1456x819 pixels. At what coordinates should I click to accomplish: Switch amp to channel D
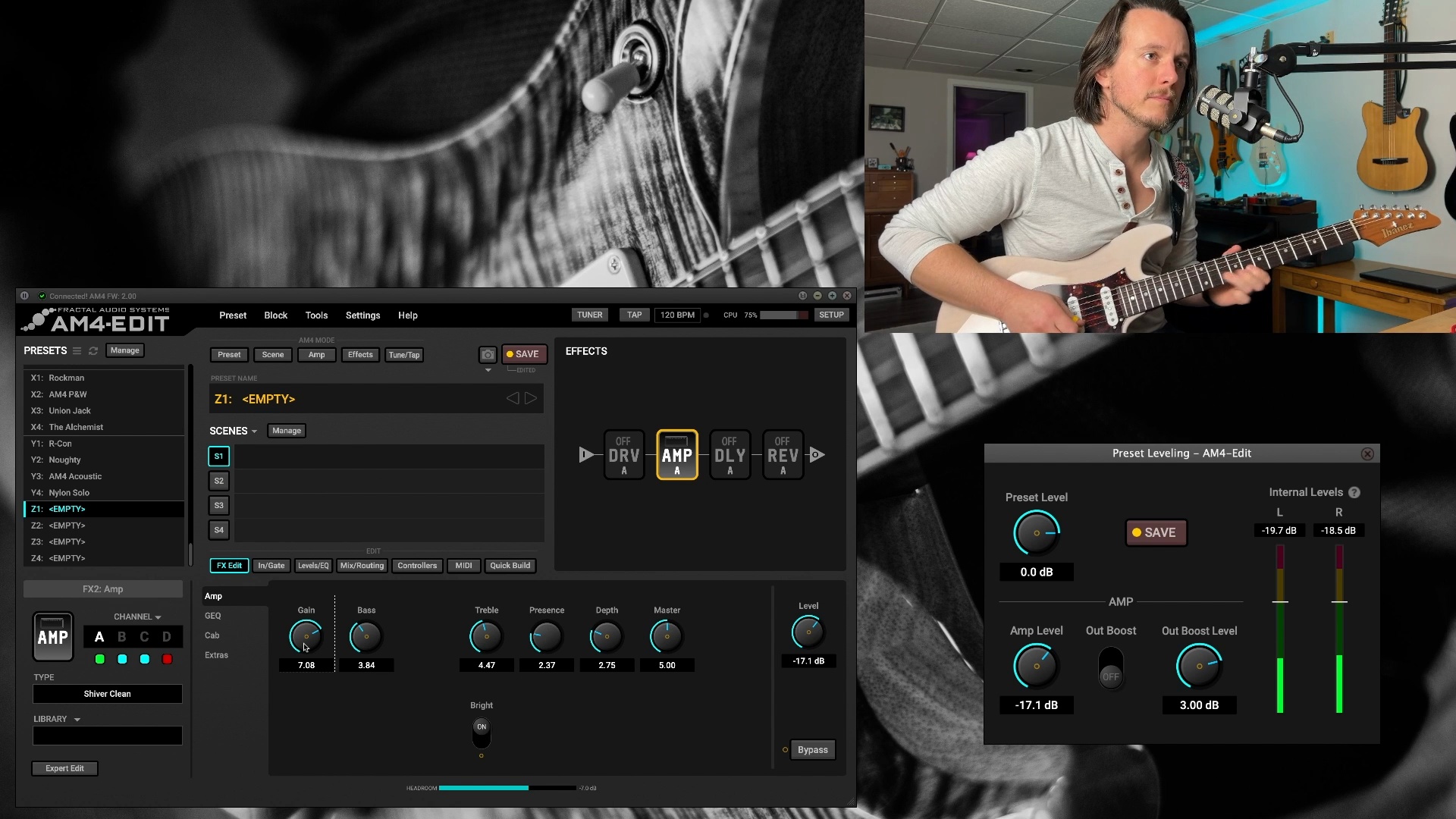[x=167, y=637]
